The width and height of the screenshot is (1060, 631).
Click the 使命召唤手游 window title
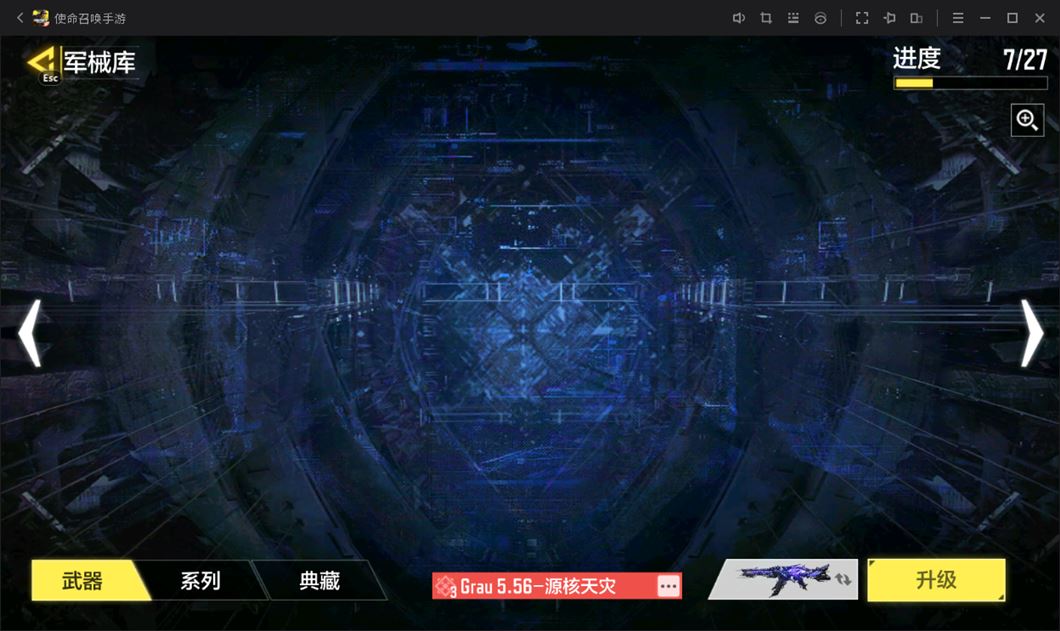90,18
